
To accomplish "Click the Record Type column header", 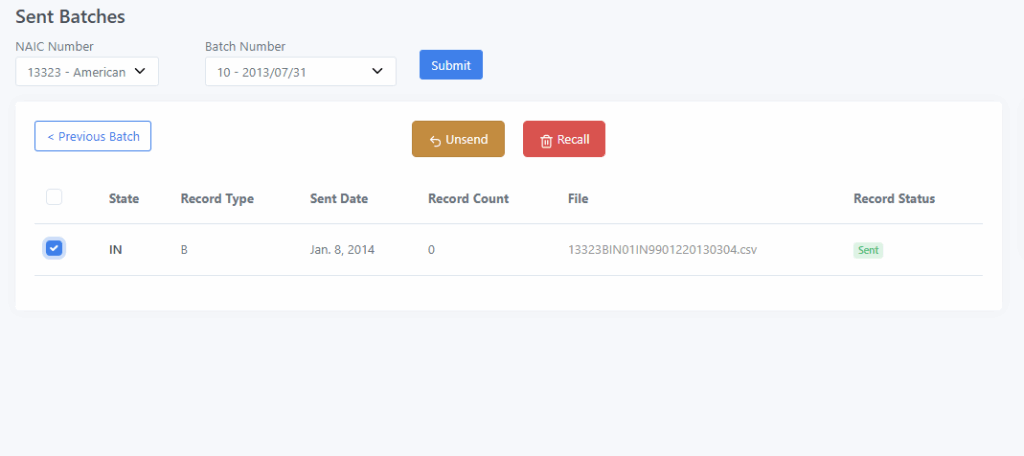I will (x=217, y=199).
